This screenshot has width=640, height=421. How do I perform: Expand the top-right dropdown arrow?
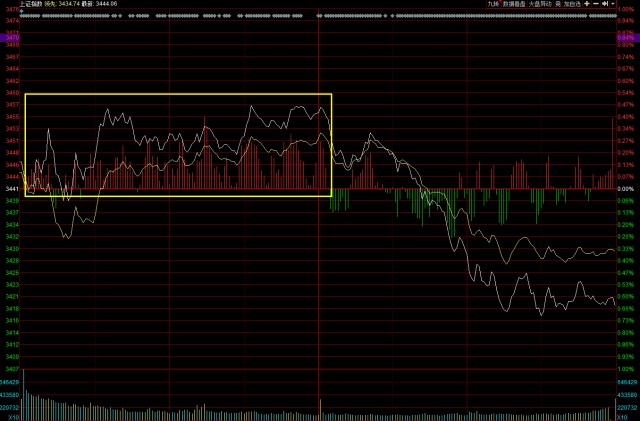(613, 4)
